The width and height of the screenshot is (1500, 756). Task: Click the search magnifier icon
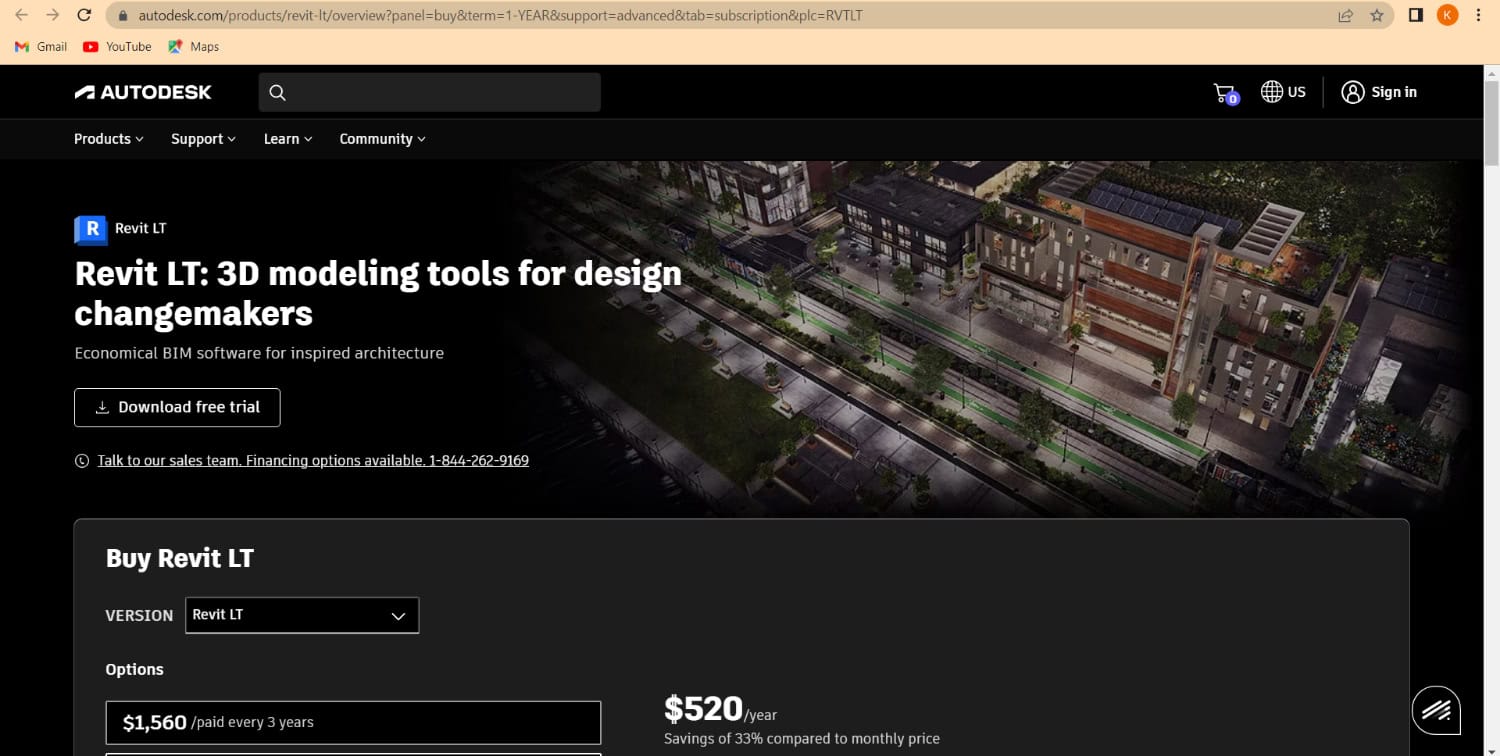(278, 92)
